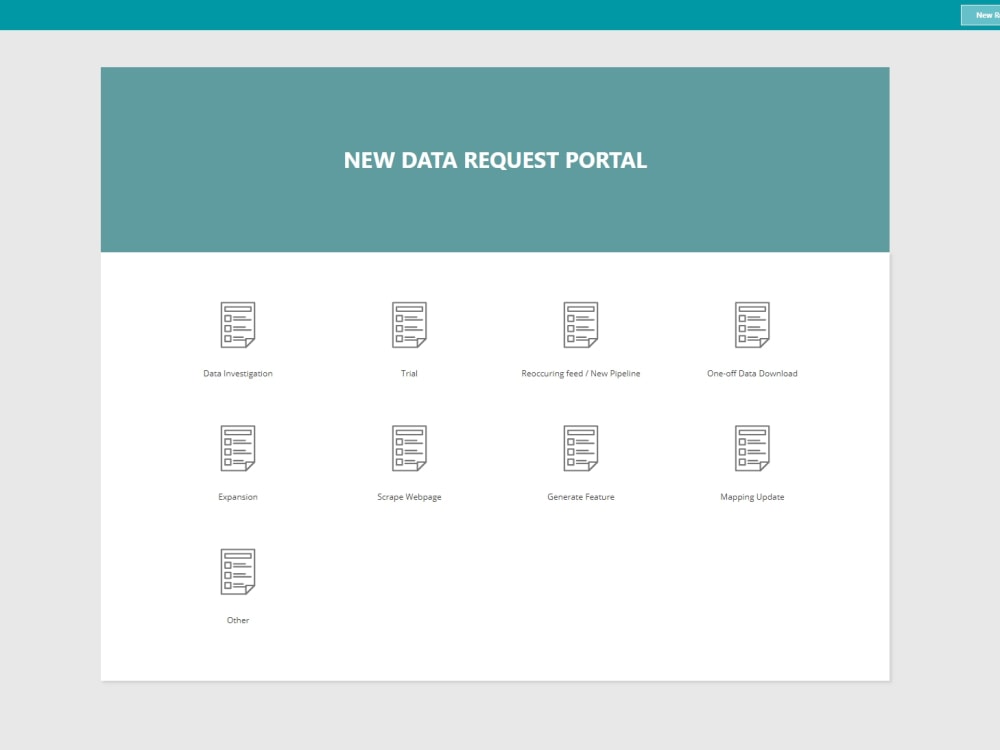Click the Other text label

[x=238, y=620]
